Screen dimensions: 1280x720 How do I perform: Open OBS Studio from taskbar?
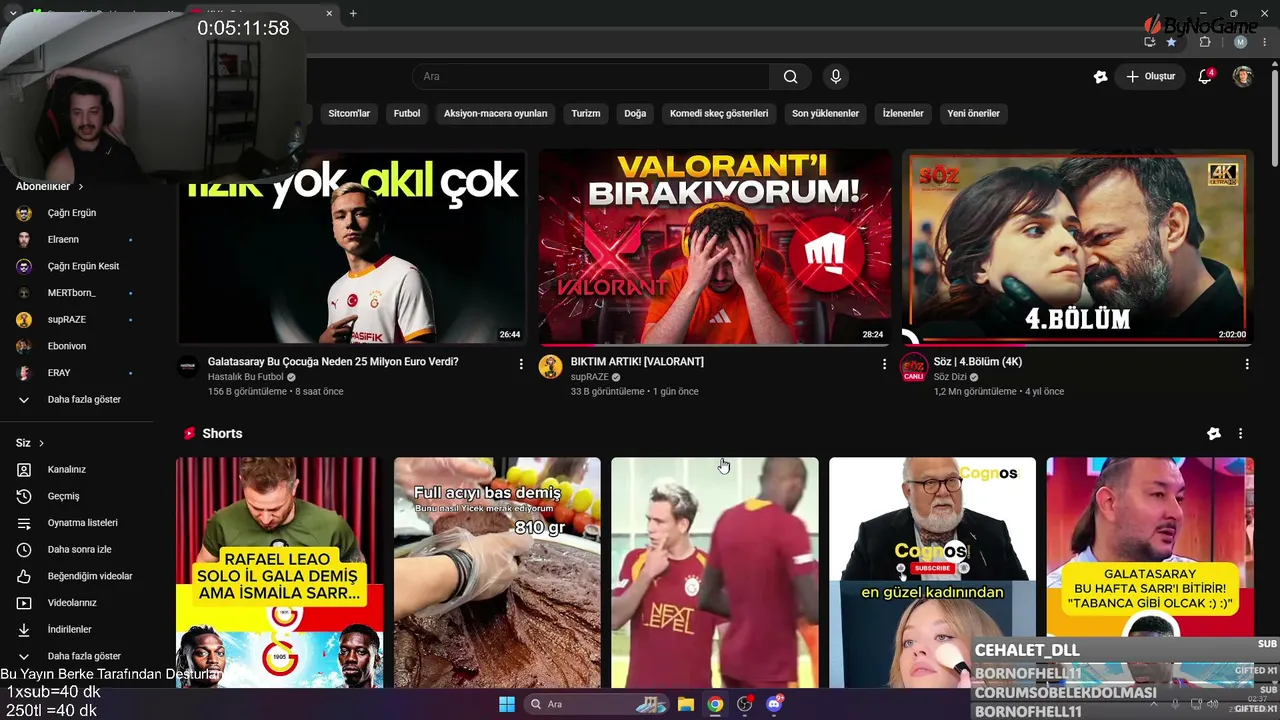(745, 704)
